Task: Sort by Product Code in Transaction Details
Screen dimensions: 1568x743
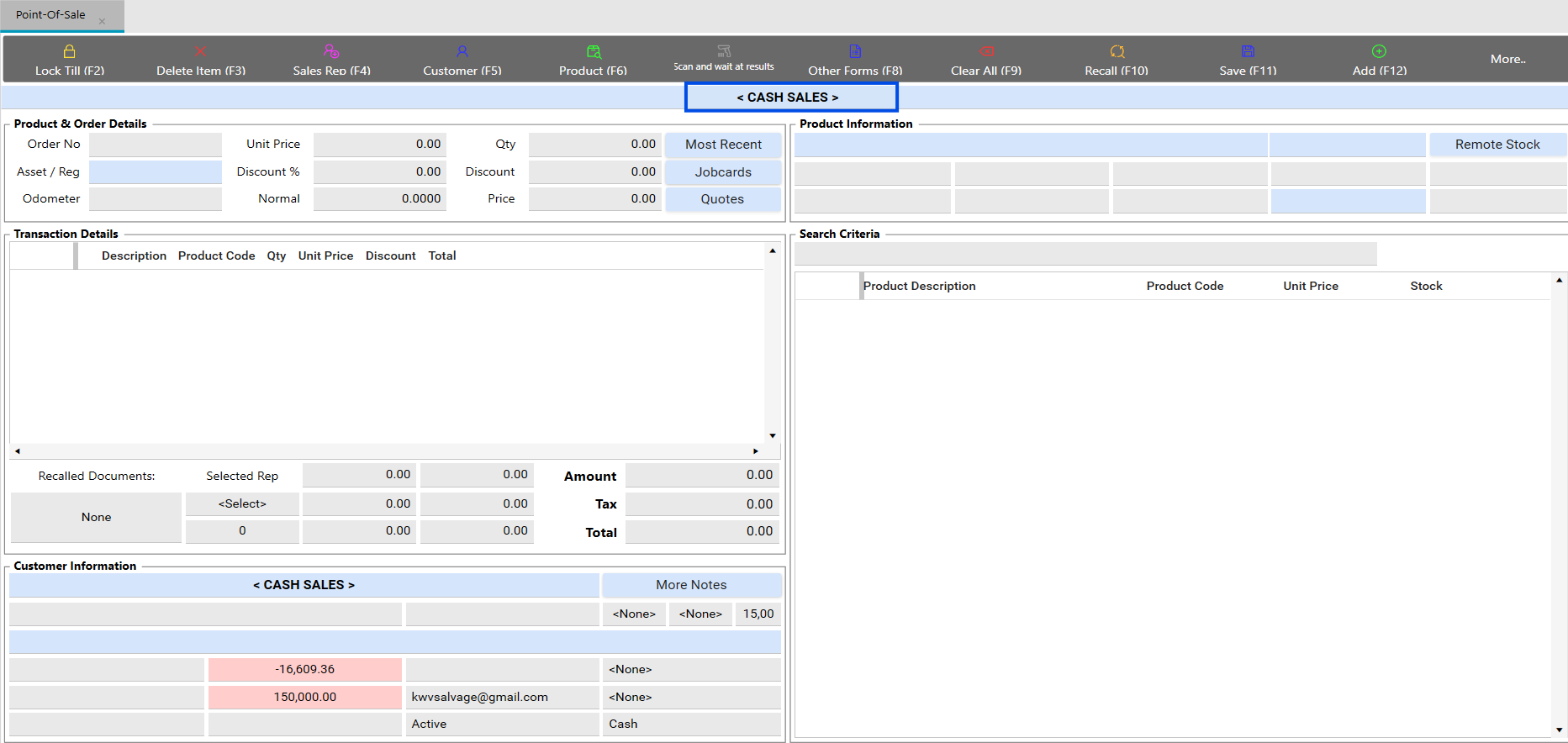Action: pyautogui.click(x=216, y=256)
